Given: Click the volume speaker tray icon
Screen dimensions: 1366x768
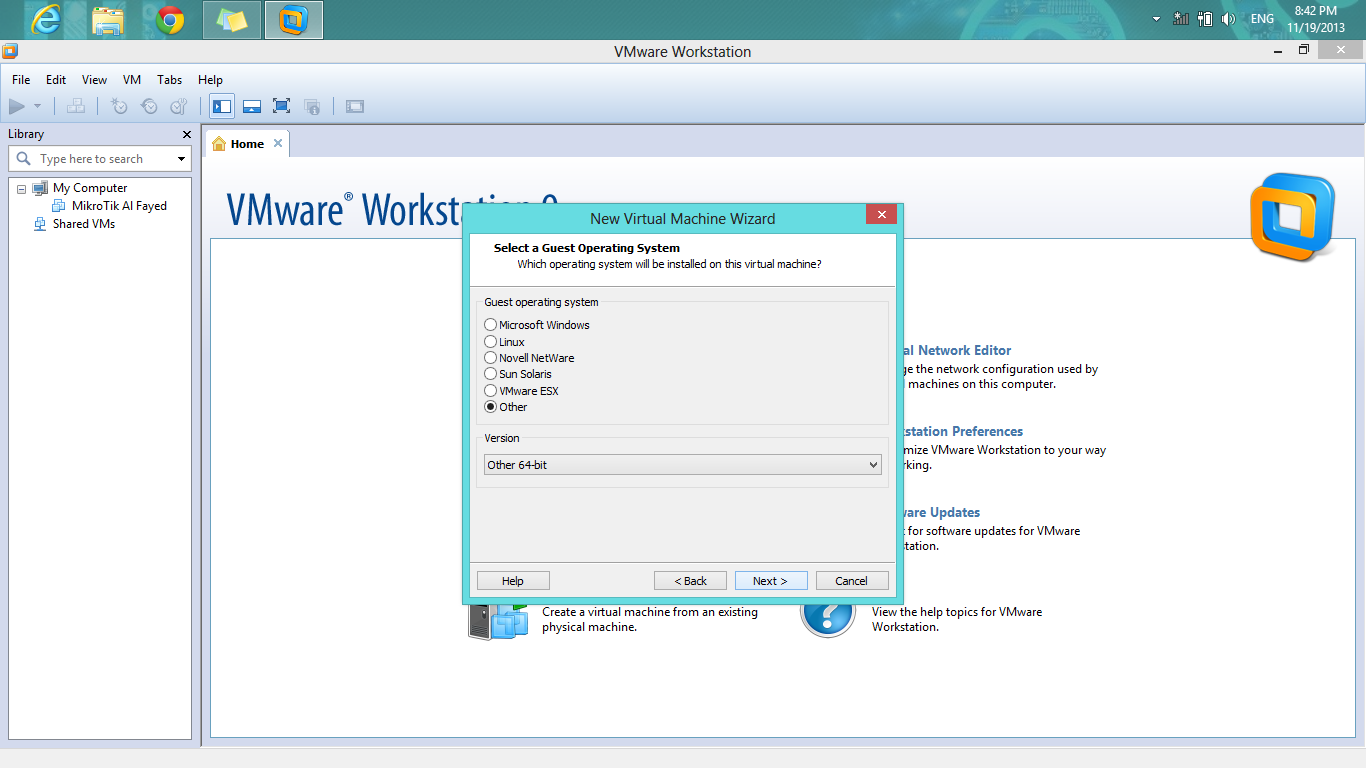Looking at the screenshot, I should pos(1229,19).
